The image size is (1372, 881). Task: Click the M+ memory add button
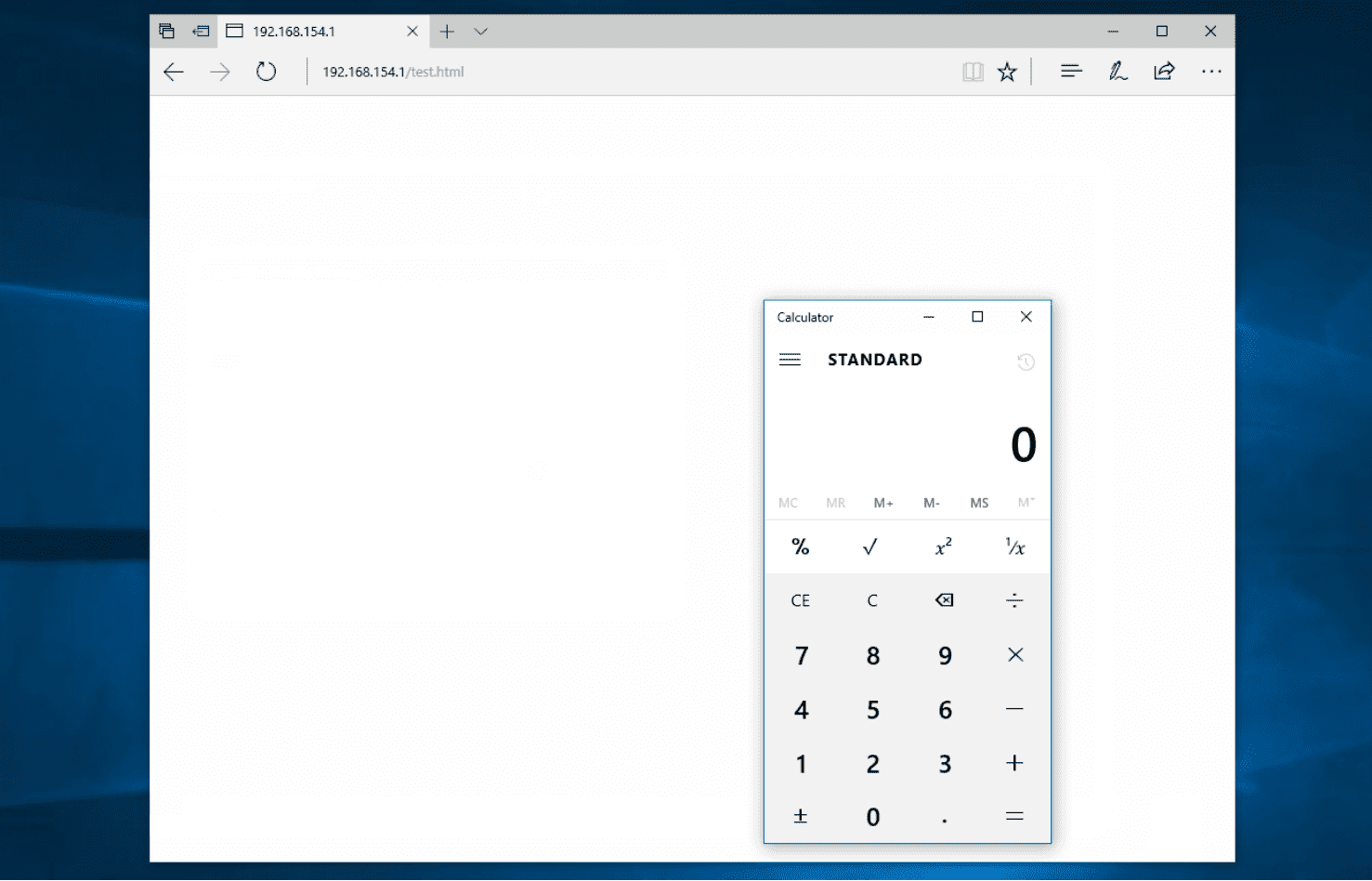[883, 503]
